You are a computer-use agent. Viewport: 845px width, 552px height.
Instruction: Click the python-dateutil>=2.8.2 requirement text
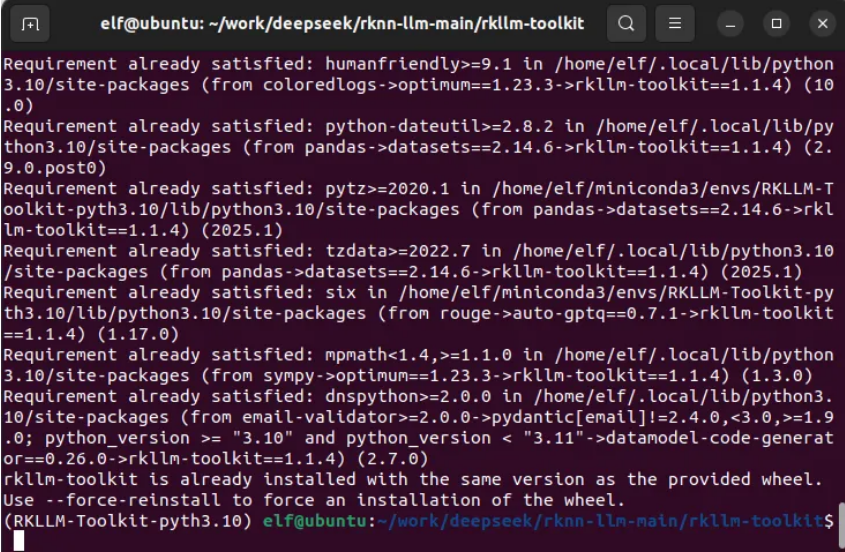coord(410,127)
